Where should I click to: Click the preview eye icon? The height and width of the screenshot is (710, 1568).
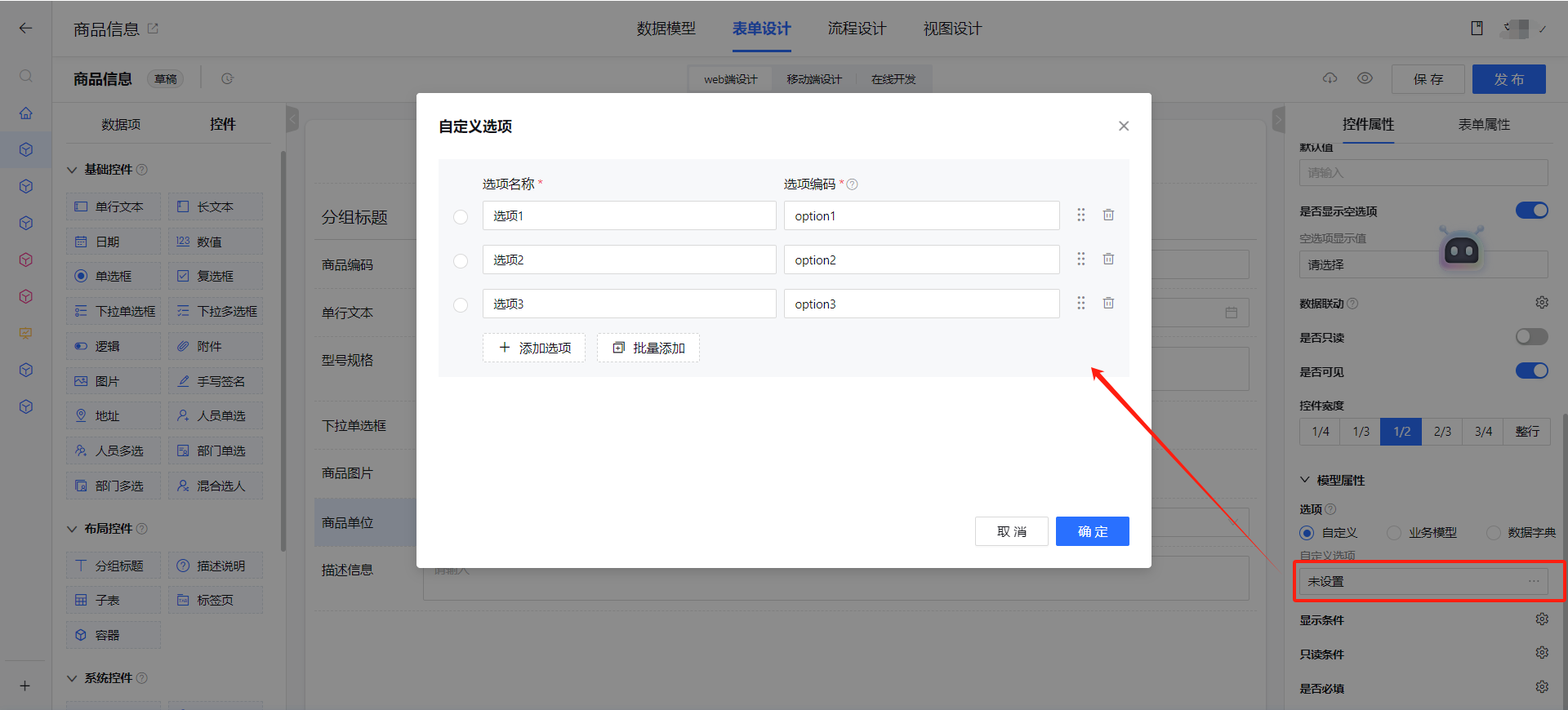pos(1365,78)
